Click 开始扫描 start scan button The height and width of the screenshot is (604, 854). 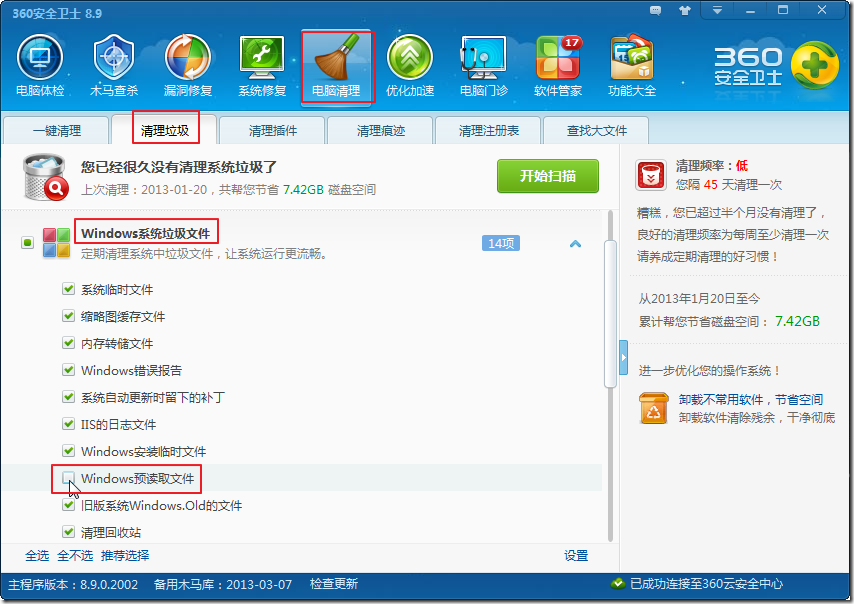[548, 176]
